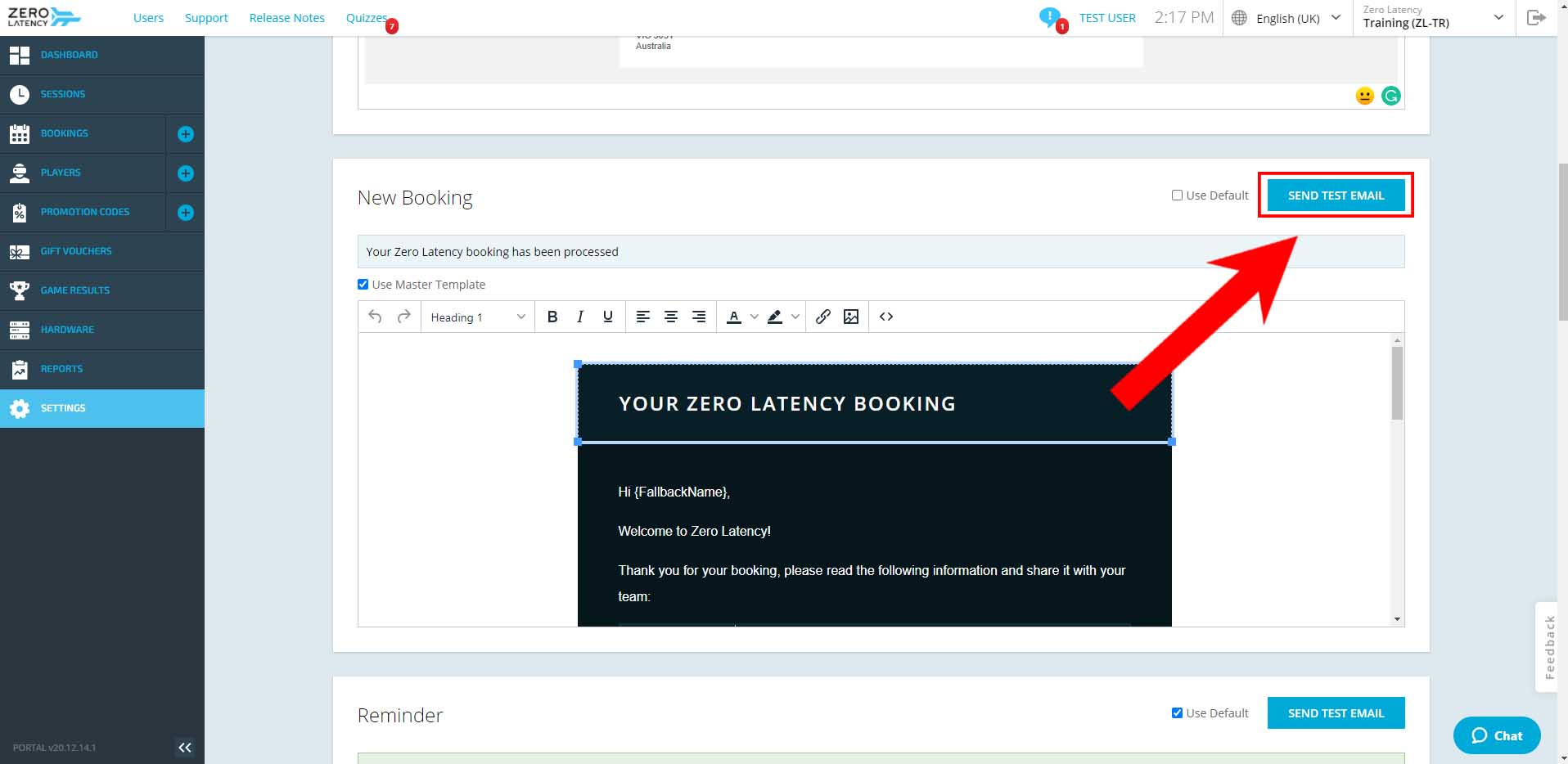This screenshot has width=1568, height=764.
Task: Apply highlight background color
Action: click(774, 317)
